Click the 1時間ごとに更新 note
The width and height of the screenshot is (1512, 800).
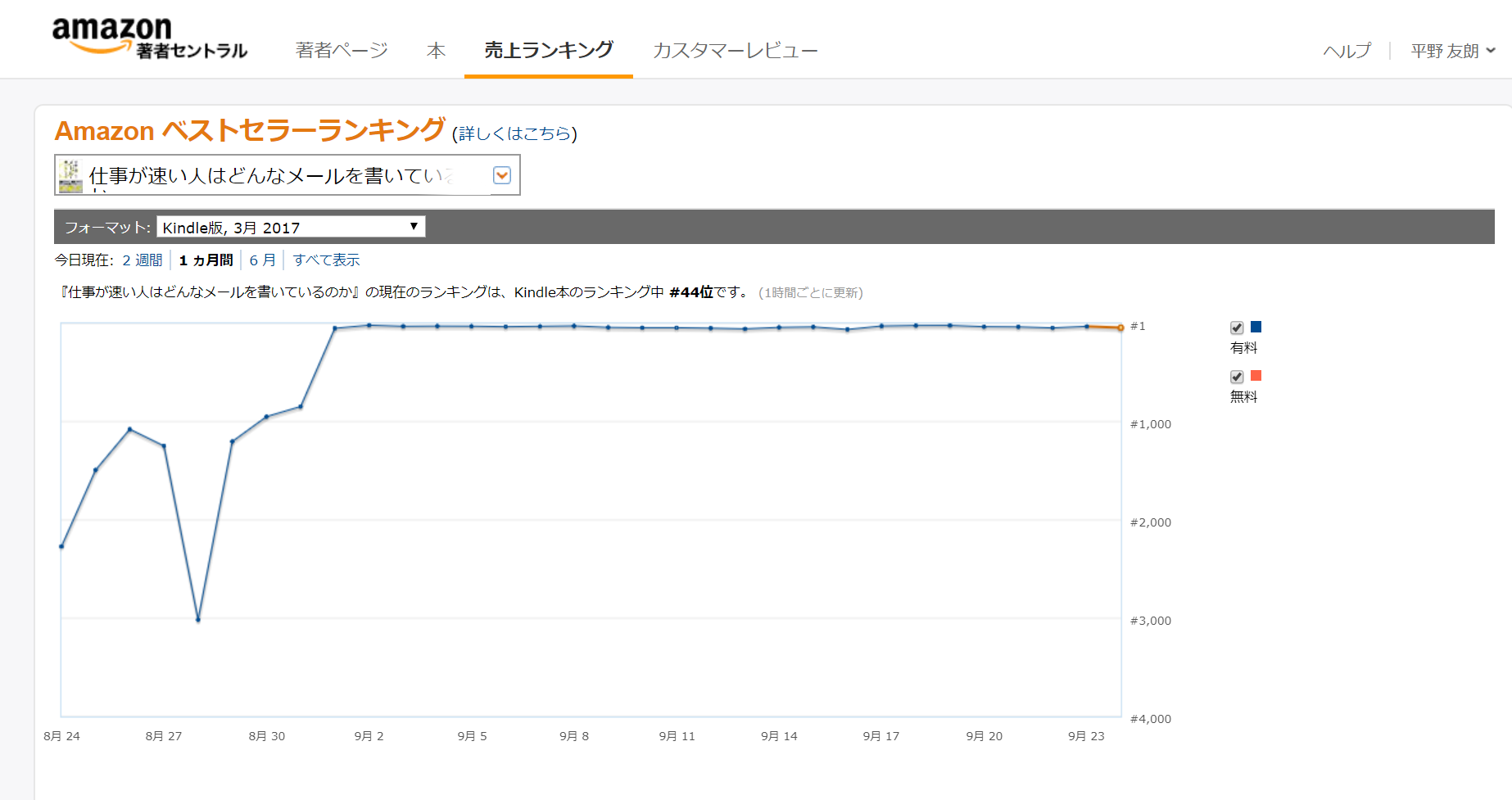coord(811,293)
